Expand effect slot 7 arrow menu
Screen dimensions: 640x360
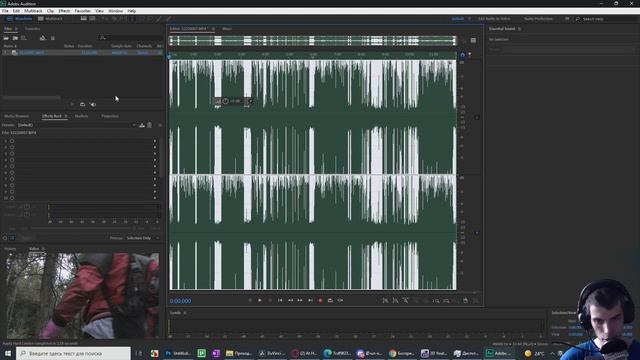click(x=155, y=179)
